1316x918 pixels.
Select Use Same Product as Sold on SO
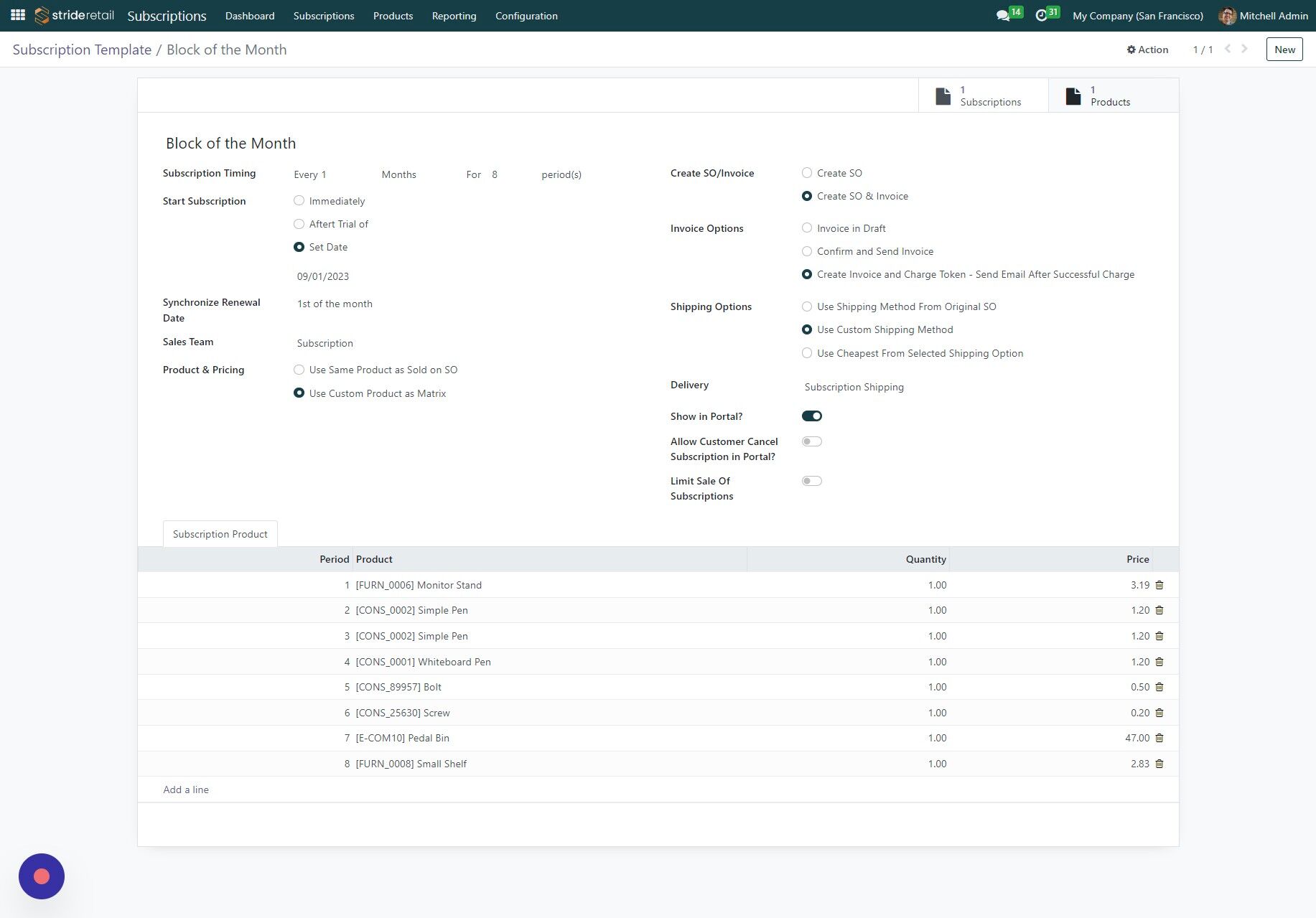(x=299, y=370)
